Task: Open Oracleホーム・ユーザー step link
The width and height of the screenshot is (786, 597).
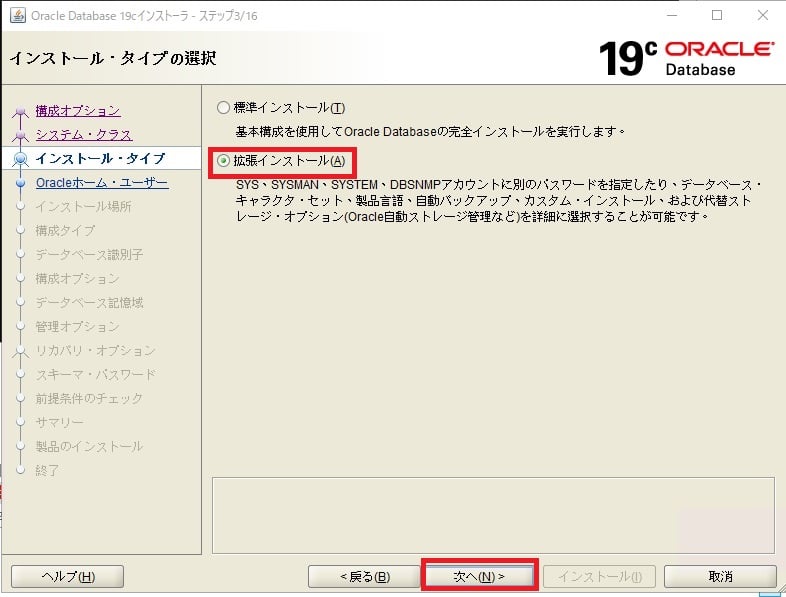Action: [102, 182]
